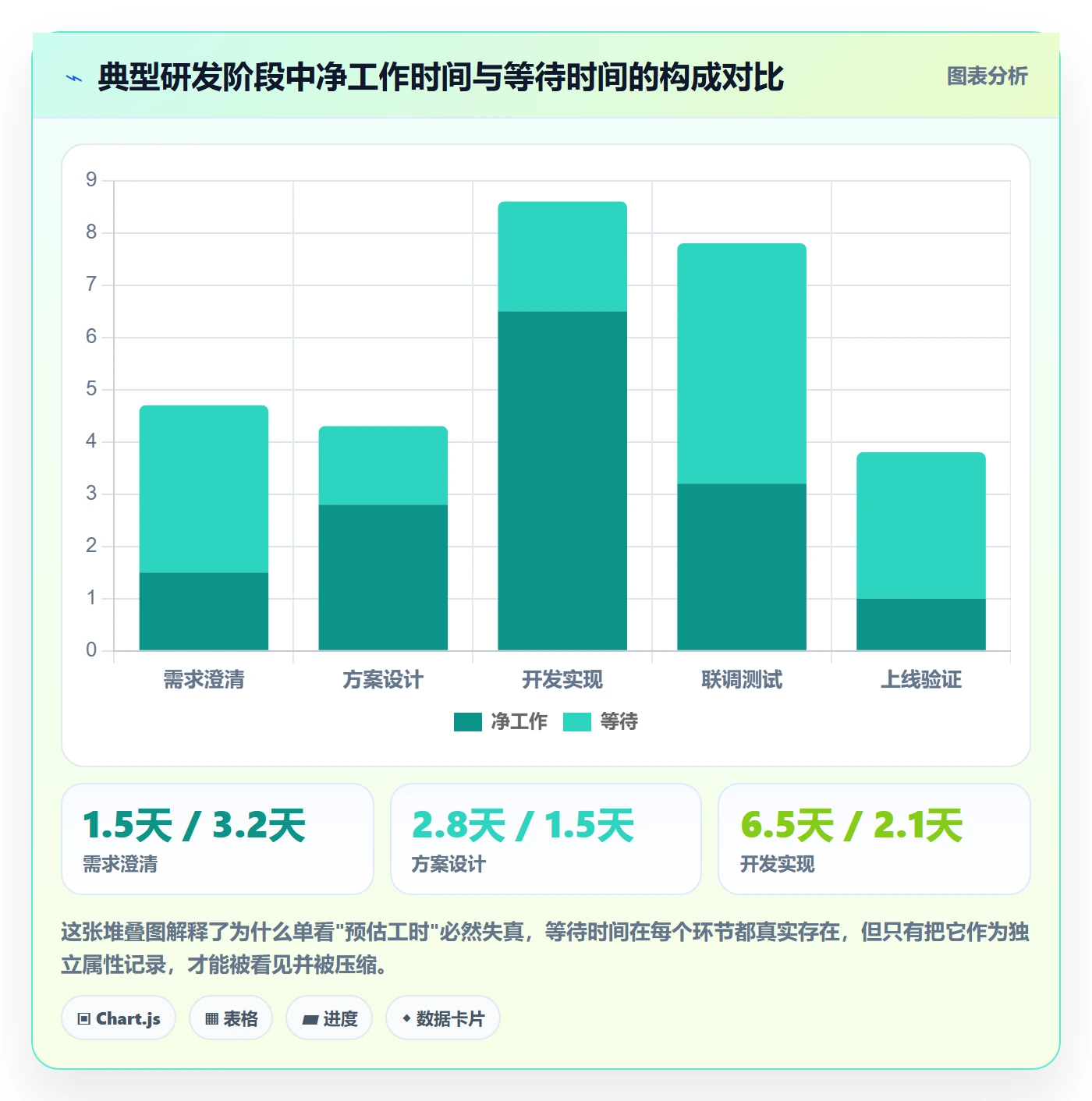The image size is (1092, 1101).
Task: Click the chart title 典型研发阶段中净工作时间与等待时间的构成对比
Action: pyautogui.click(x=441, y=77)
